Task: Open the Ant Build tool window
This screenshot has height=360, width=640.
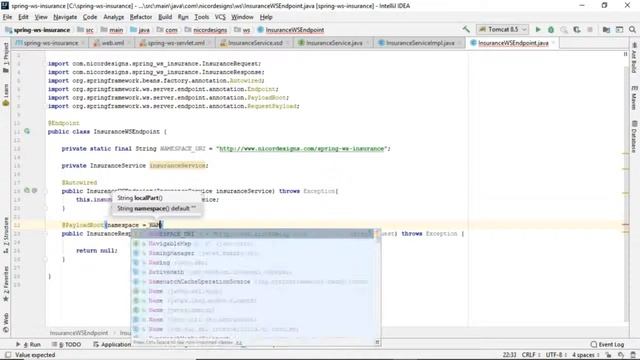Action: pos(634,58)
